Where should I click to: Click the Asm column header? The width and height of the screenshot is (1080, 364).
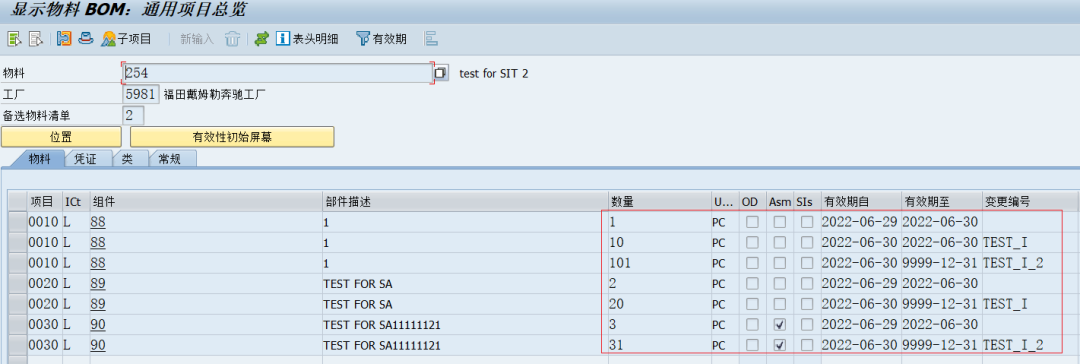tap(780, 201)
